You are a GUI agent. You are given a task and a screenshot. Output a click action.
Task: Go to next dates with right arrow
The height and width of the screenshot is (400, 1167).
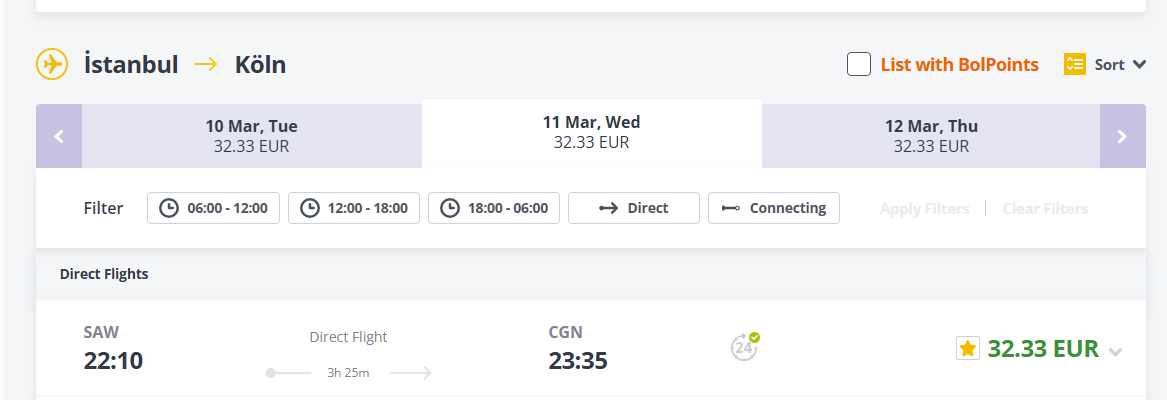coord(1122,136)
